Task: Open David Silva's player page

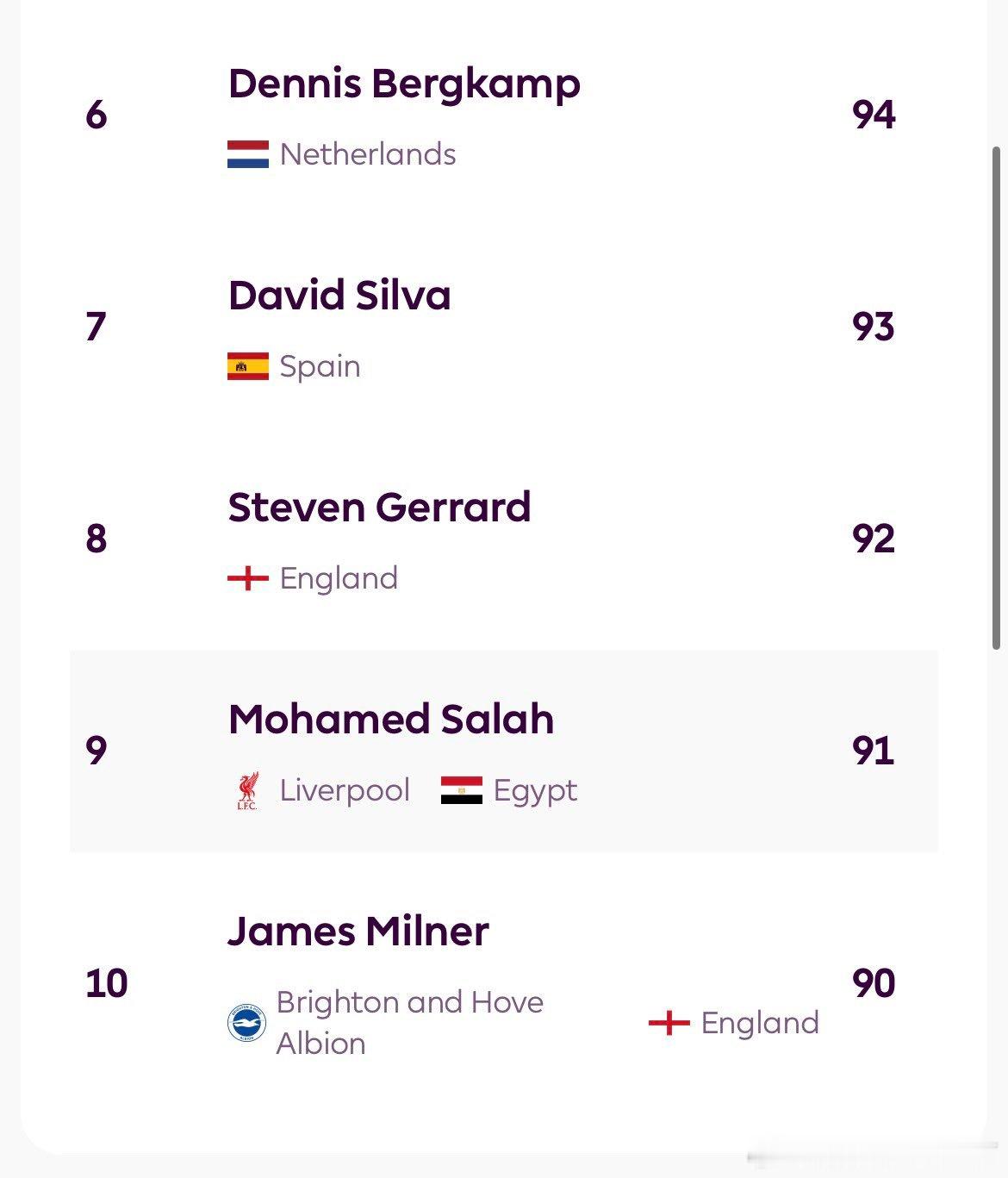Action: point(339,296)
